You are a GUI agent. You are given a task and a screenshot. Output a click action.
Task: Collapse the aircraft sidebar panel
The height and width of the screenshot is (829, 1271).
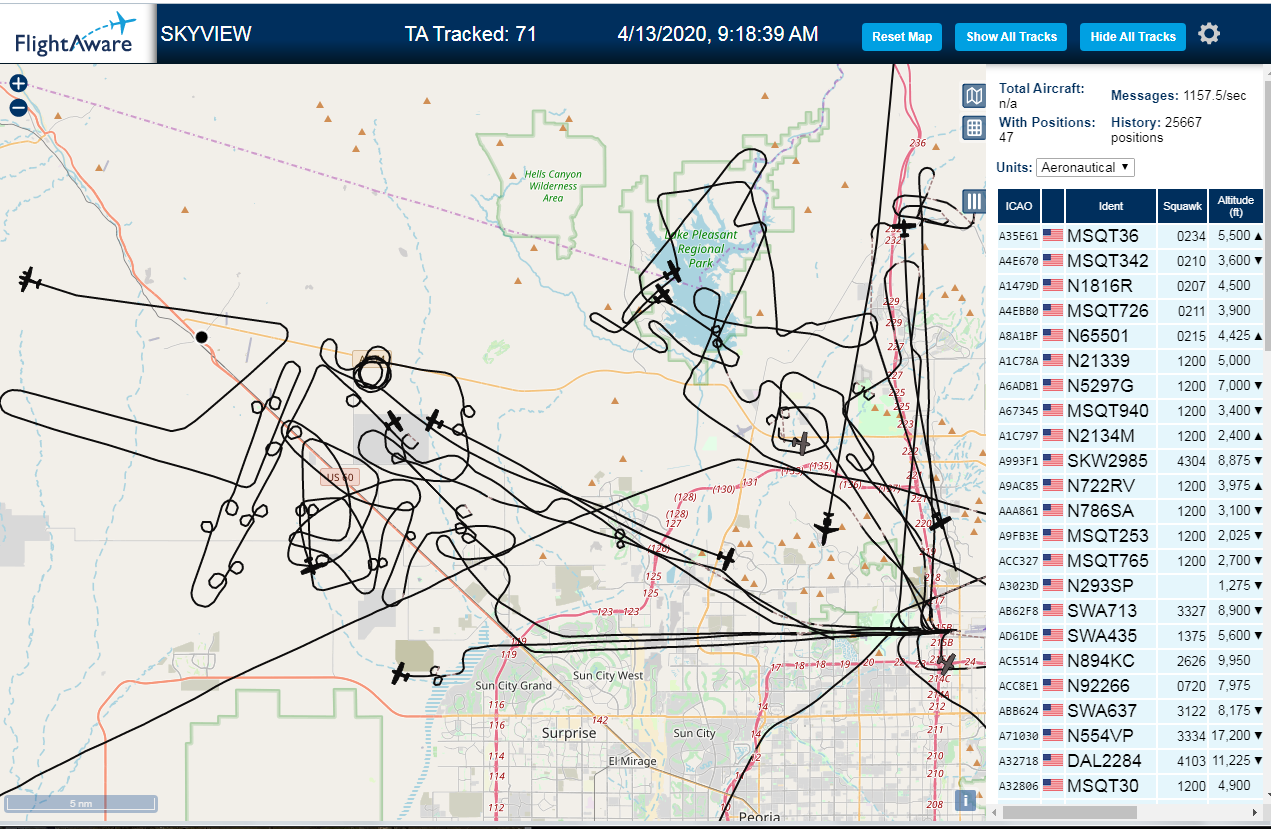tap(974, 201)
